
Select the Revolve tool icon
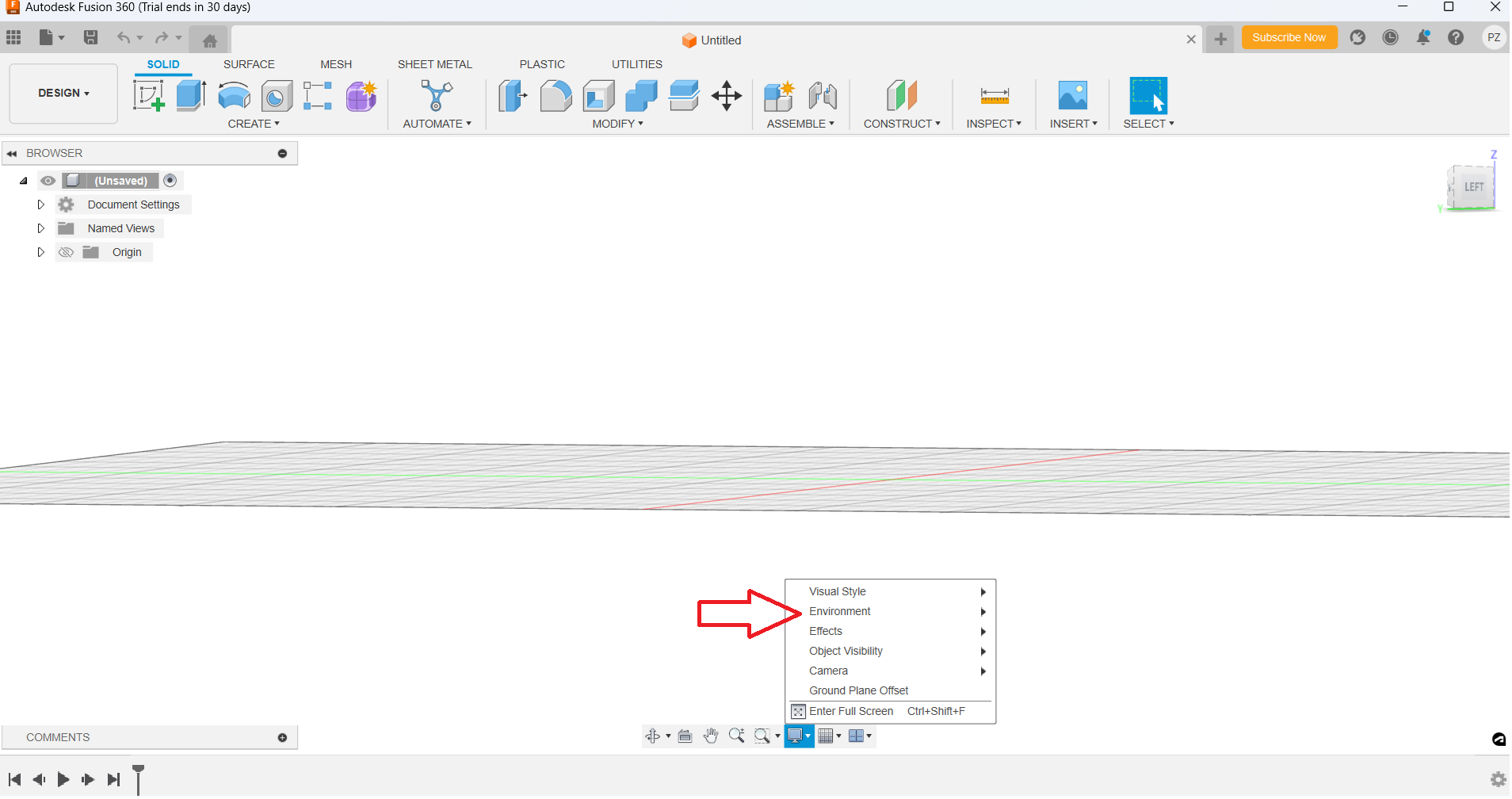(234, 96)
